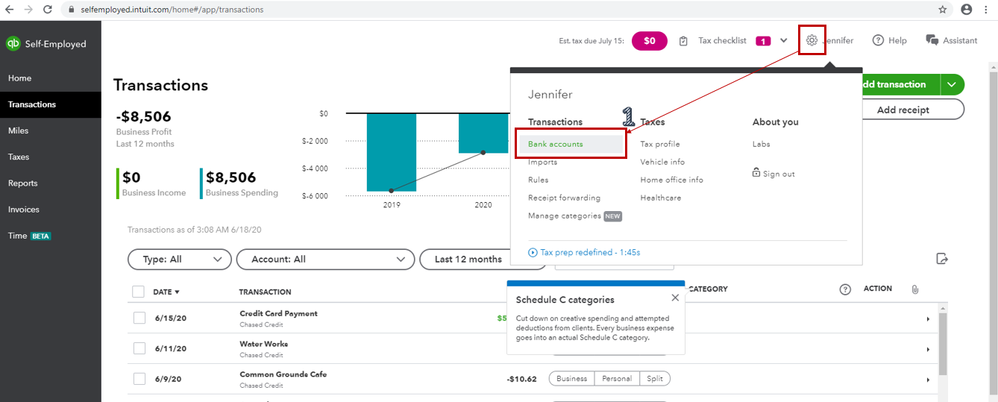Mark Common Grounds Cafe as Business
This screenshot has height=402, width=998.
coord(572,378)
